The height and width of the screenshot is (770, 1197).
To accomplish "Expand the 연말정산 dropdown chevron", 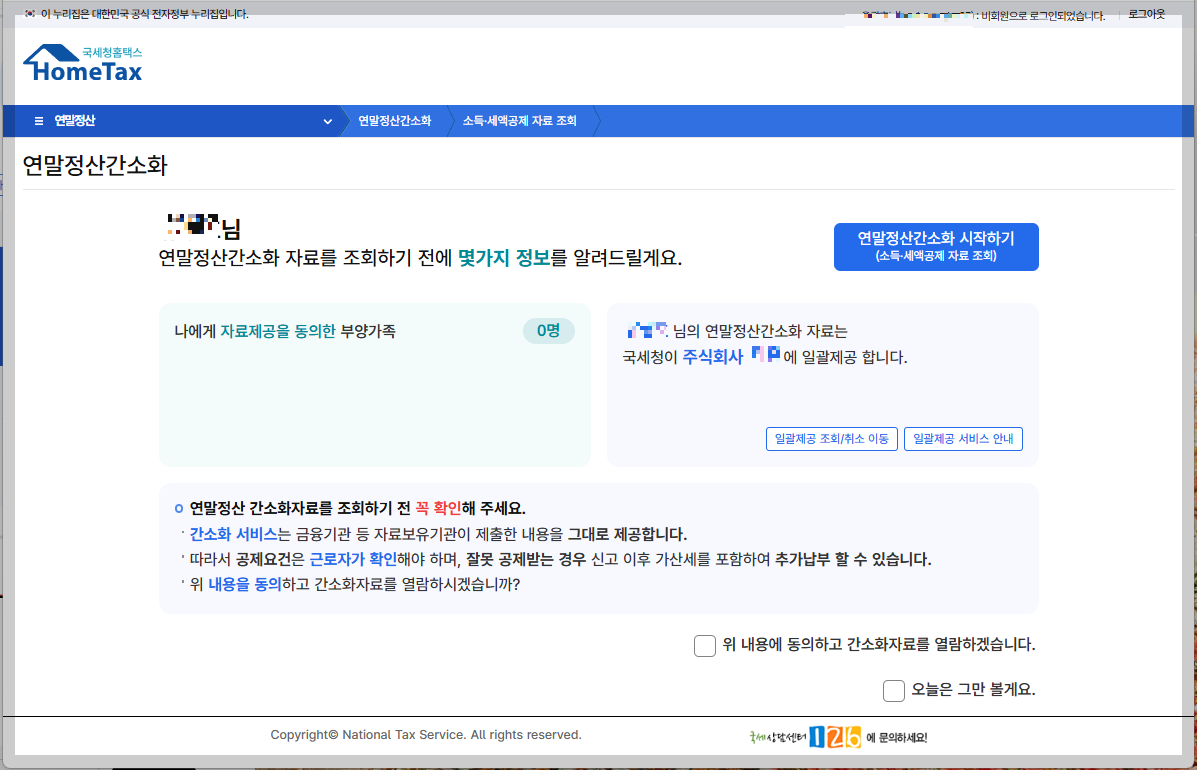I will pyautogui.click(x=327, y=121).
